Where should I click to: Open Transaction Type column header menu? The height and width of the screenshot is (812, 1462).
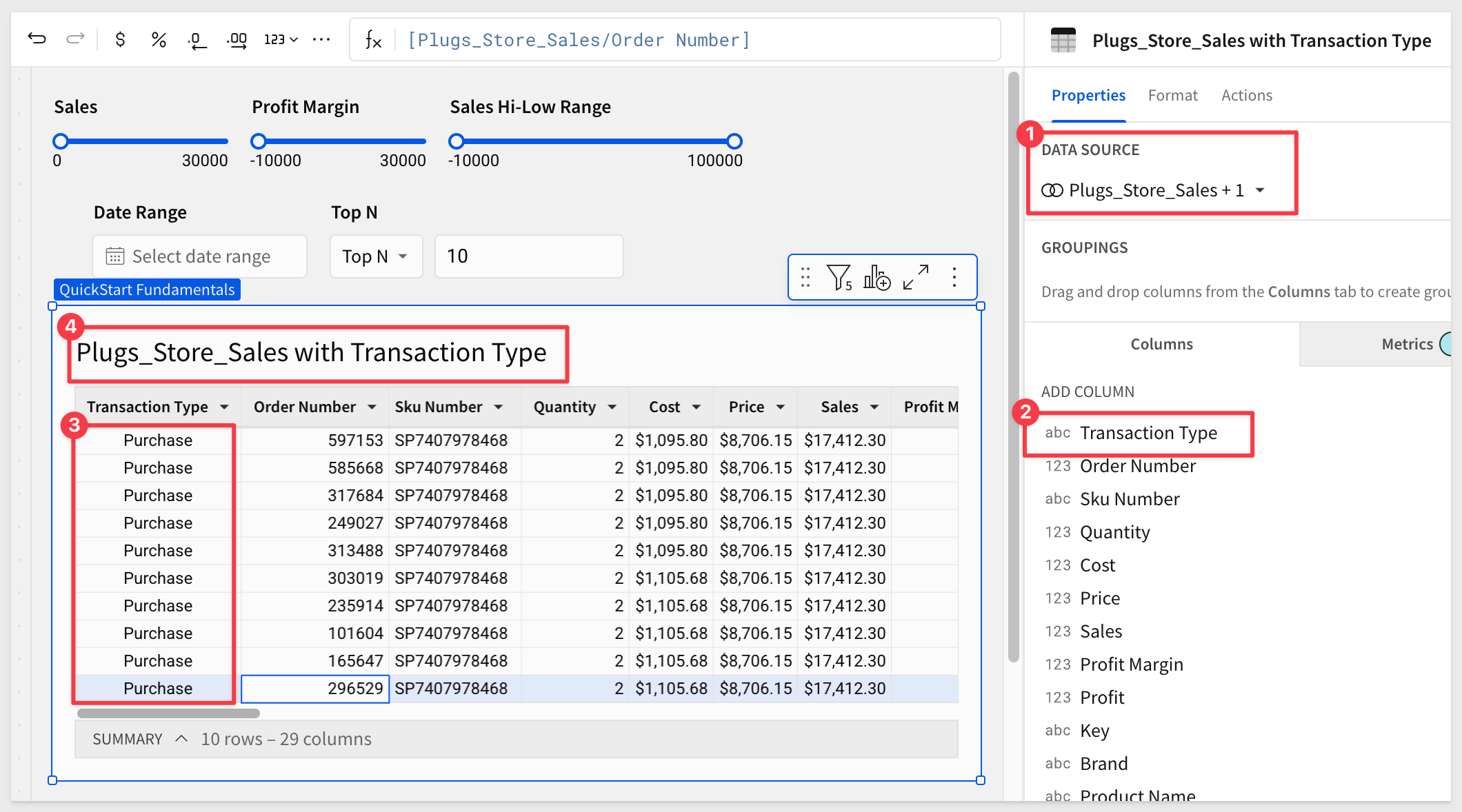(x=224, y=407)
